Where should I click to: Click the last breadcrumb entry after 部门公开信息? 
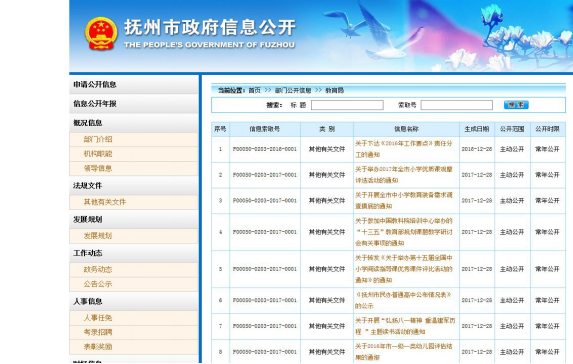(x=334, y=90)
